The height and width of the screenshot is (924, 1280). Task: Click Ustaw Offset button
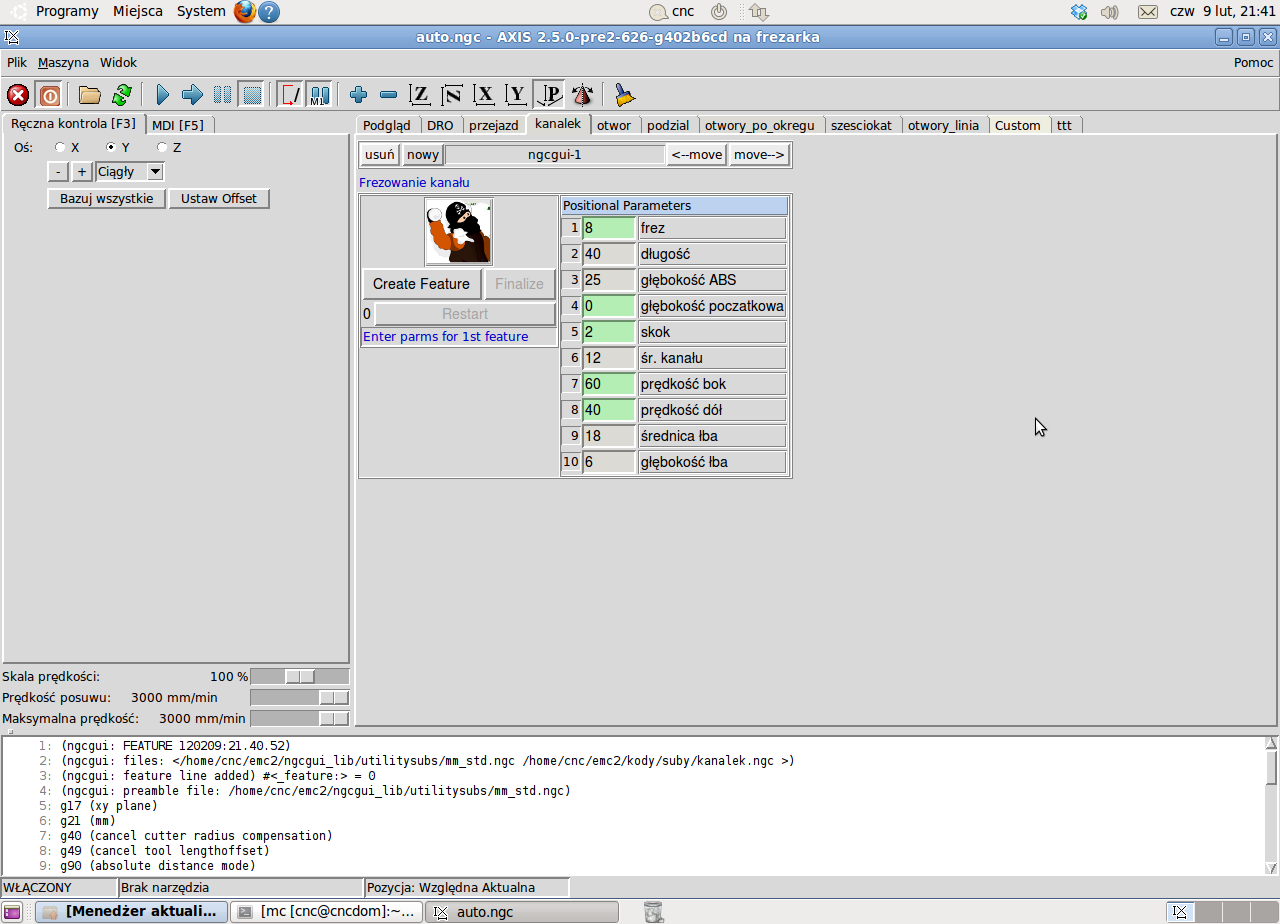219,199
